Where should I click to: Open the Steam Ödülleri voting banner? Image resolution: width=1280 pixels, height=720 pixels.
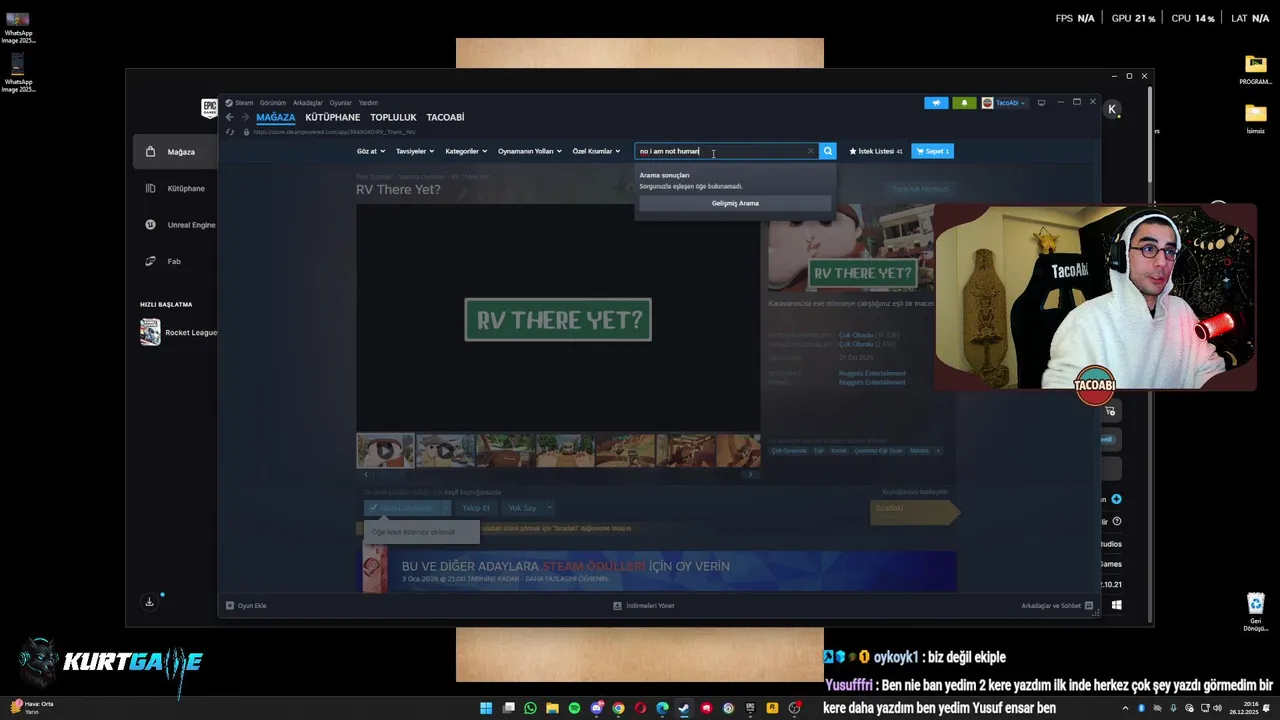pyautogui.click(x=659, y=571)
